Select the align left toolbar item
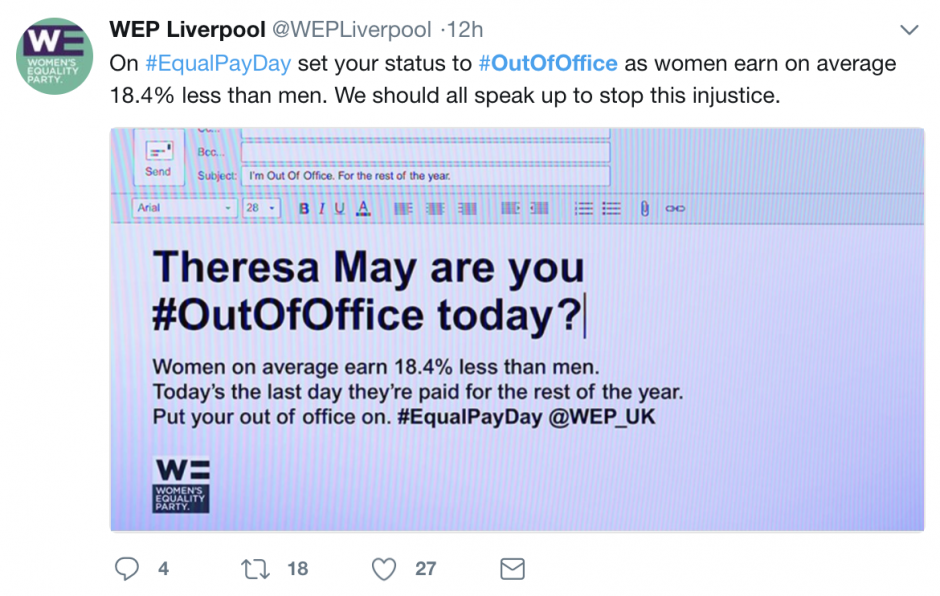940x596 pixels. pos(403,209)
